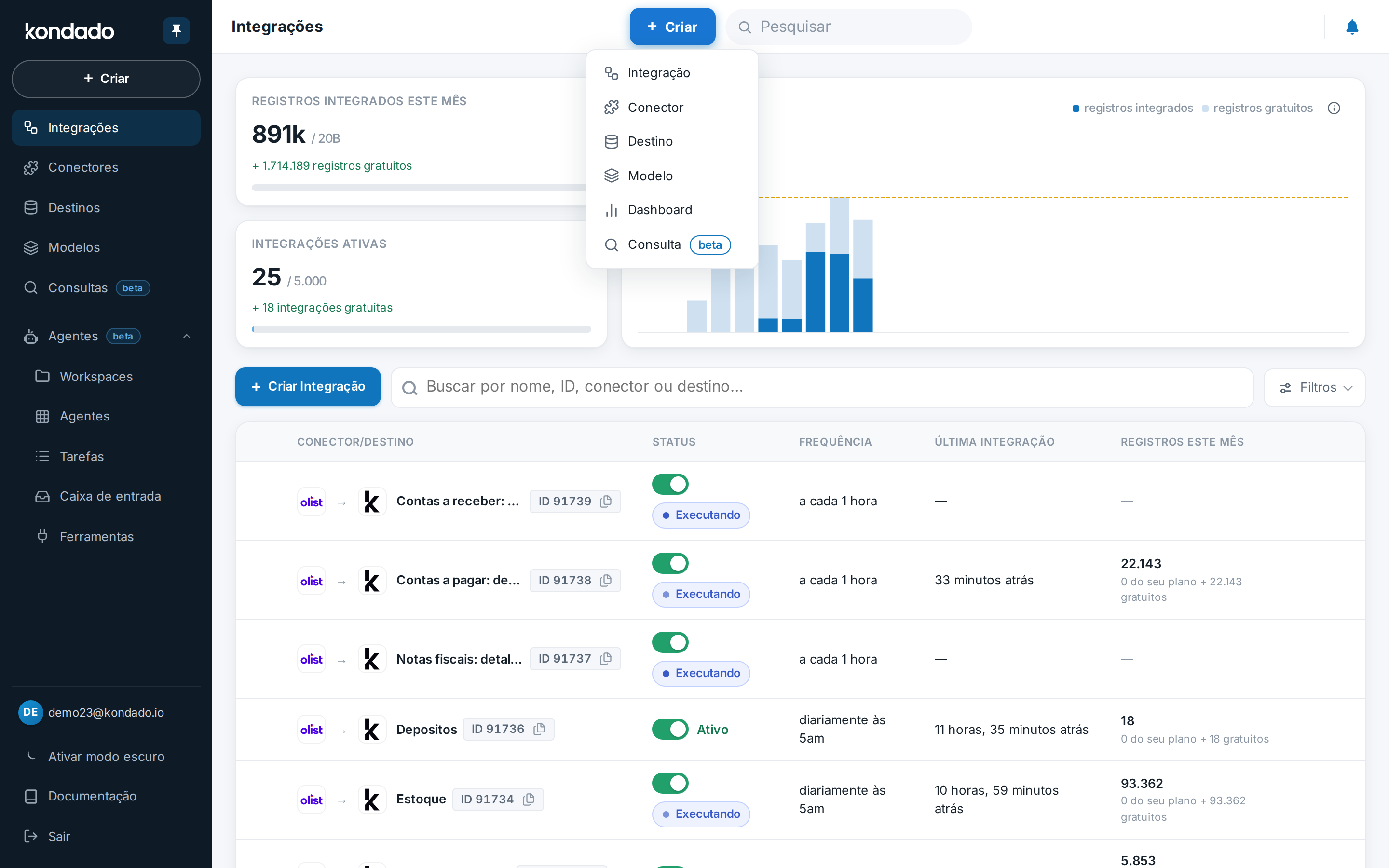Open the Filtros dropdown
Viewport: 1389px width, 868px height.
pos(1314,388)
